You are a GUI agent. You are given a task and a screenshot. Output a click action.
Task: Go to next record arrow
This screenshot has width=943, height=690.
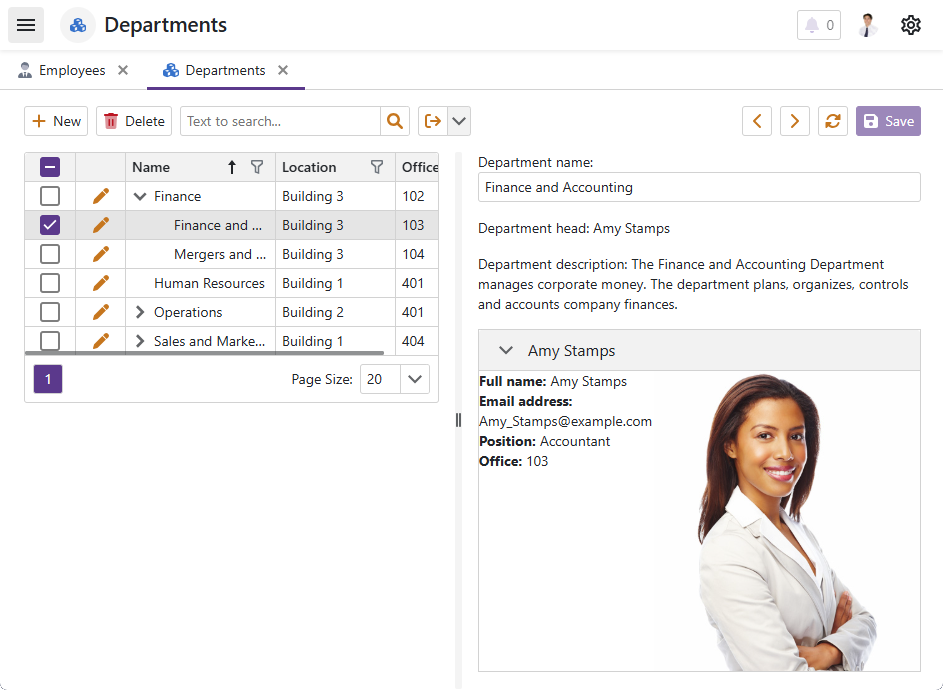click(x=794, y=121)
